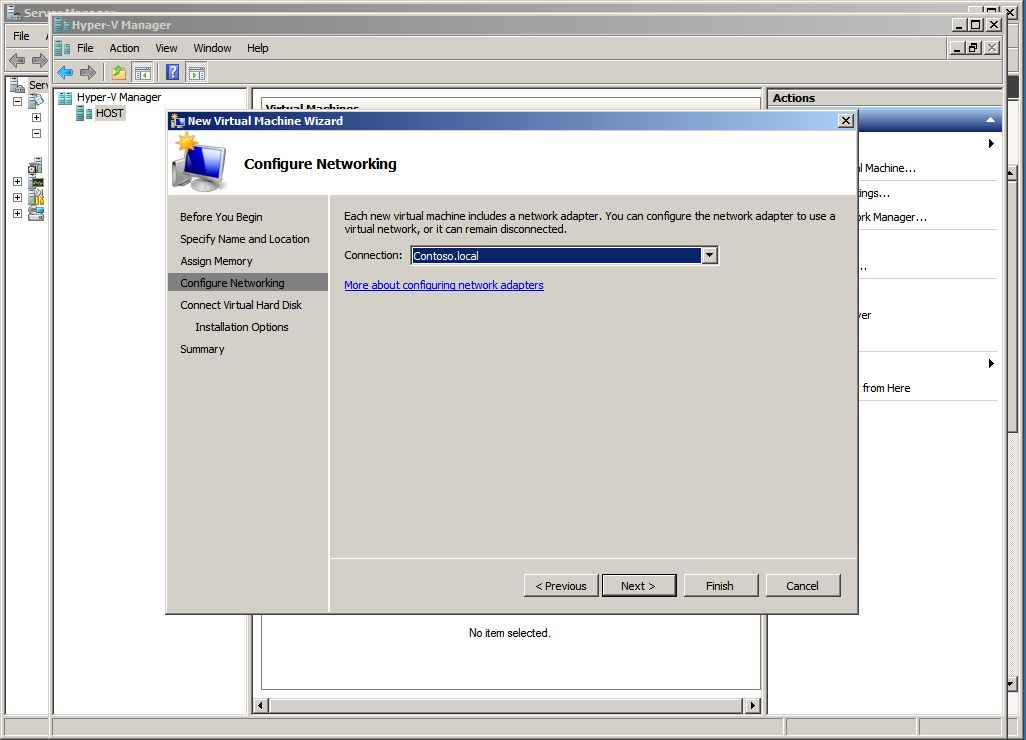The image size is (1026, 740).
Task: Maximize the Hyper-V Manager window
Action: pos(976,25)
